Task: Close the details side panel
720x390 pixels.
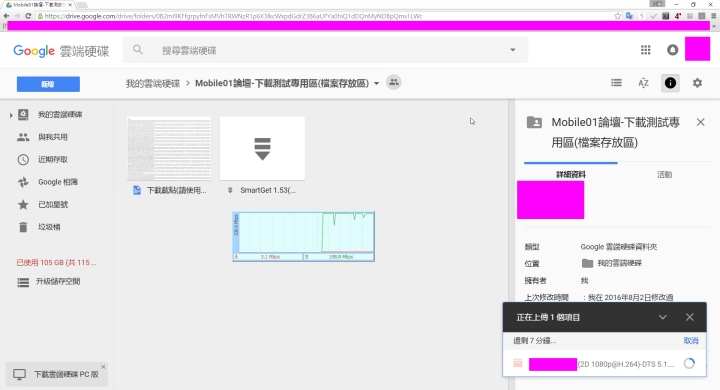Action: [x=700, y=122]
